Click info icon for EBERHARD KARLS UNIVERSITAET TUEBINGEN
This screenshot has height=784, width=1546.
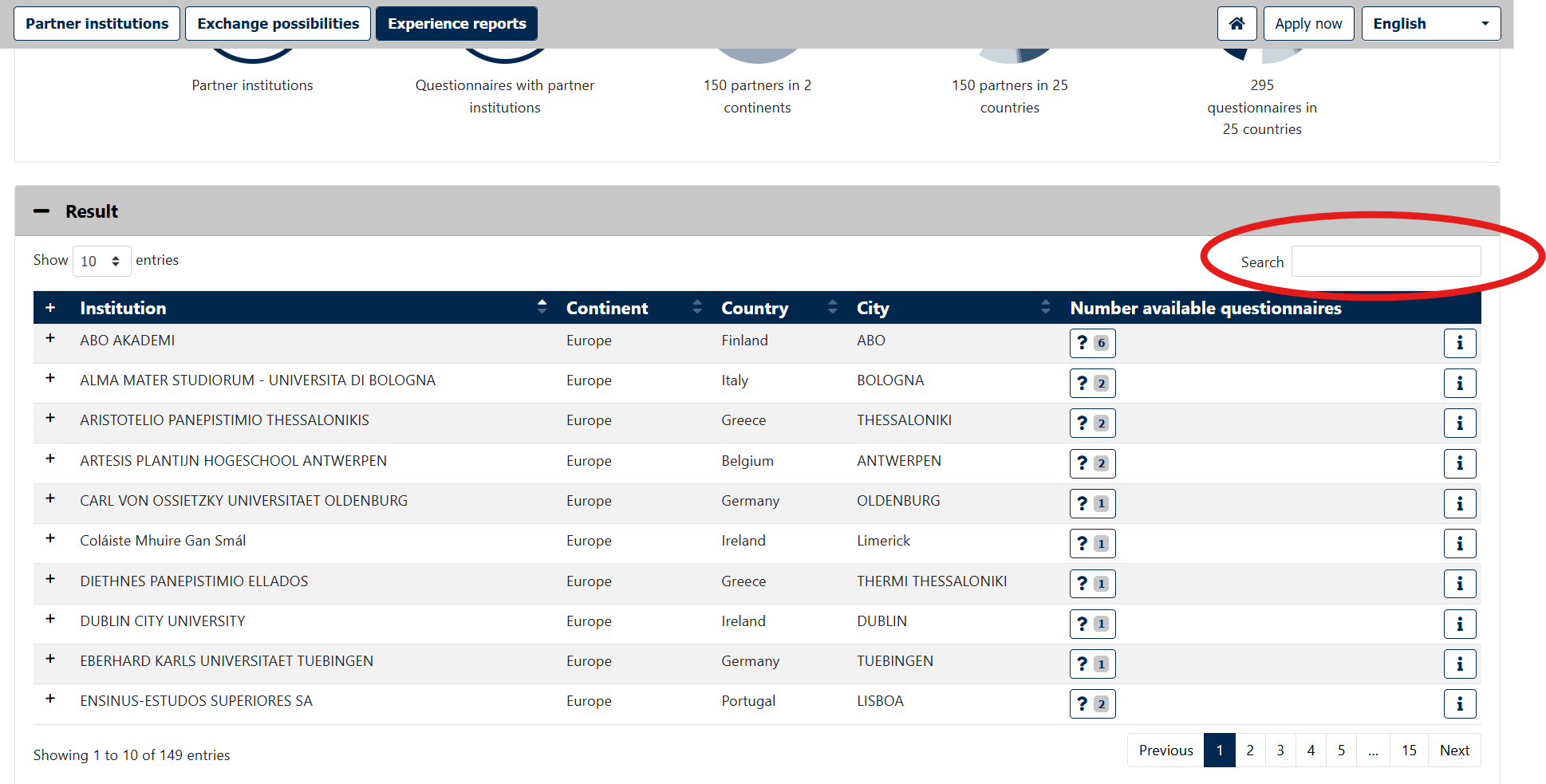[1460, 664]
